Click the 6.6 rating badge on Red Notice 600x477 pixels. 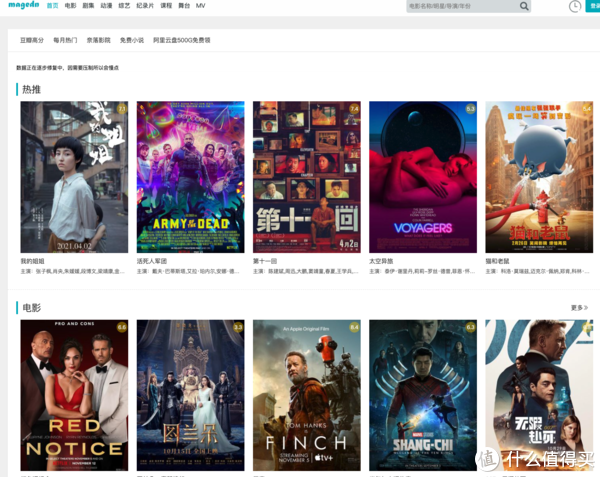122,327
